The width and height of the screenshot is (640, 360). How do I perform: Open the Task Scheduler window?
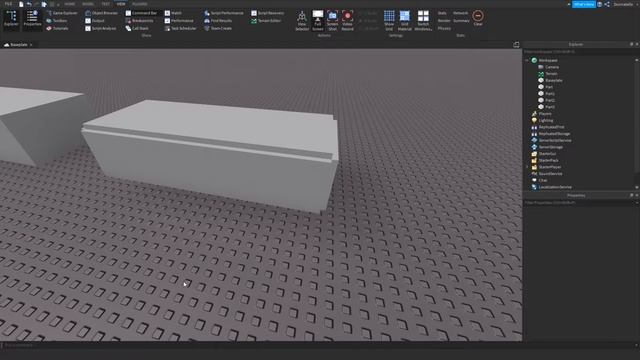tap(180, 29)
